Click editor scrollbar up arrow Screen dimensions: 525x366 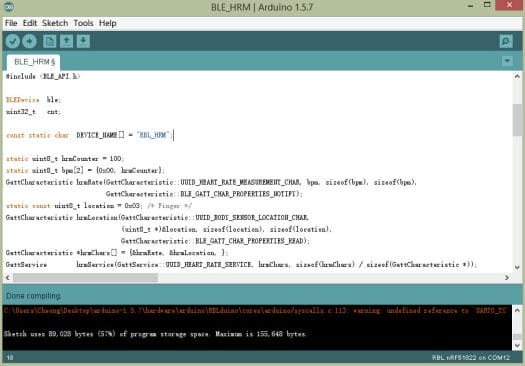(x=517, y=76)
